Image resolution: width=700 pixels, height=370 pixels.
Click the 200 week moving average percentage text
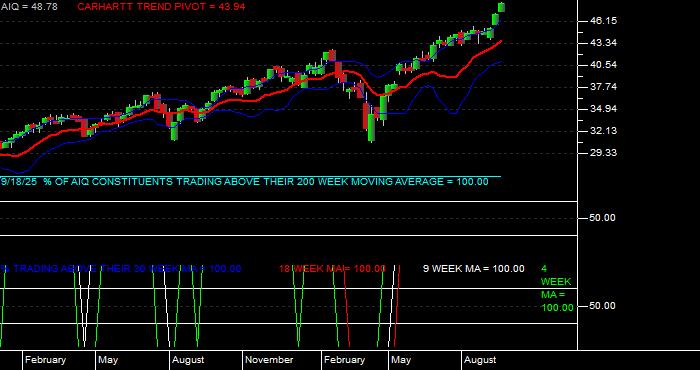tap(245, 182)
